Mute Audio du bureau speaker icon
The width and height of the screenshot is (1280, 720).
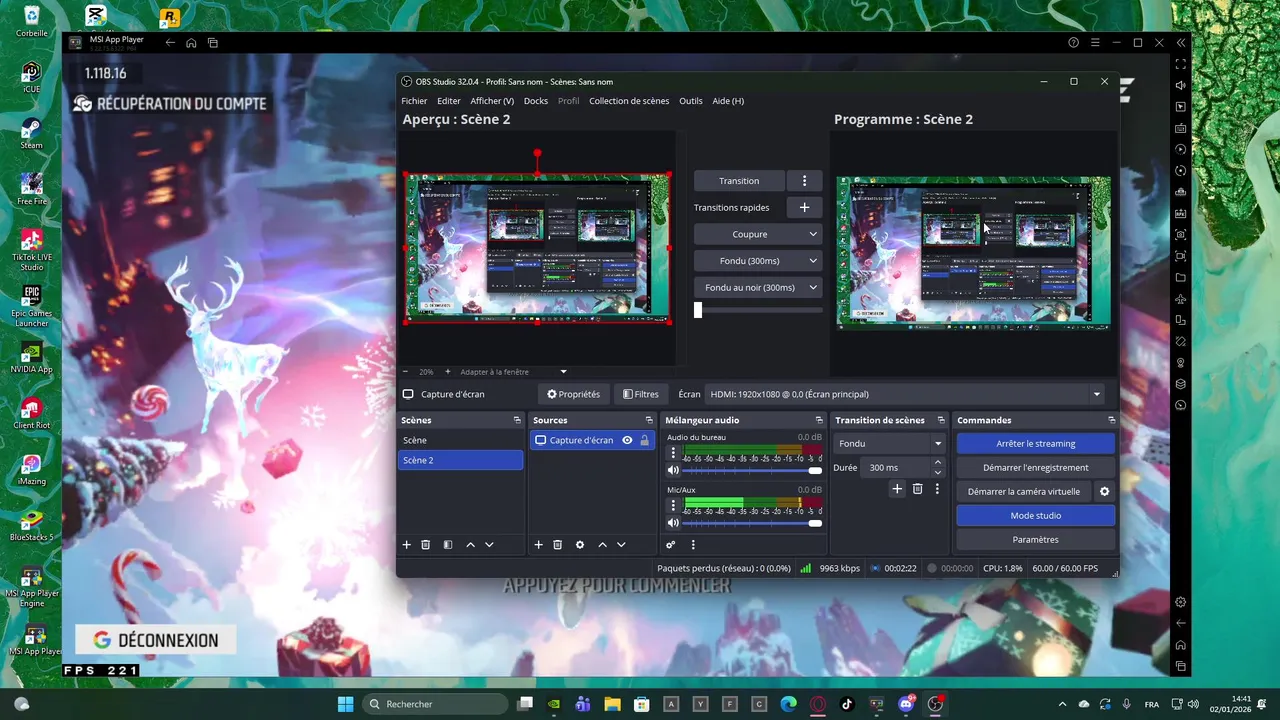pyautogui.click(x=673, y=470)
